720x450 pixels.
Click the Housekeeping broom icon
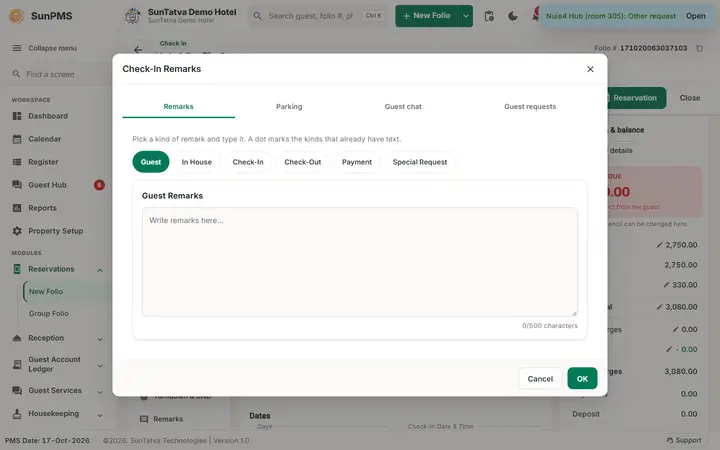17,414
